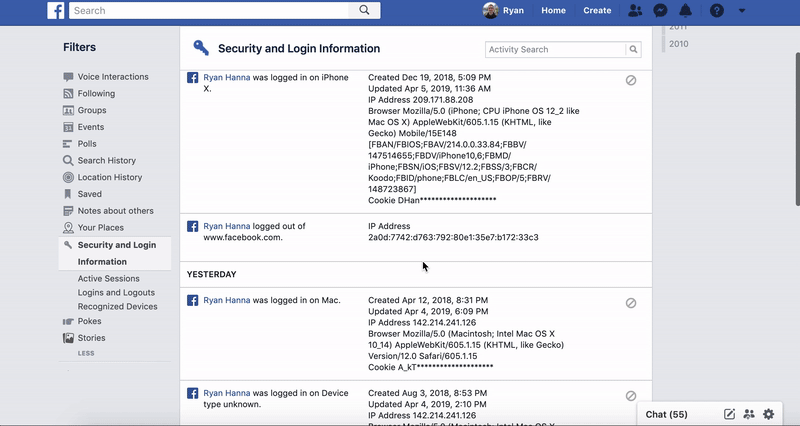This screenshot has width=800, height=426.
Task: Collapse filters with LESS link
Action: click(x=86, y=353)
